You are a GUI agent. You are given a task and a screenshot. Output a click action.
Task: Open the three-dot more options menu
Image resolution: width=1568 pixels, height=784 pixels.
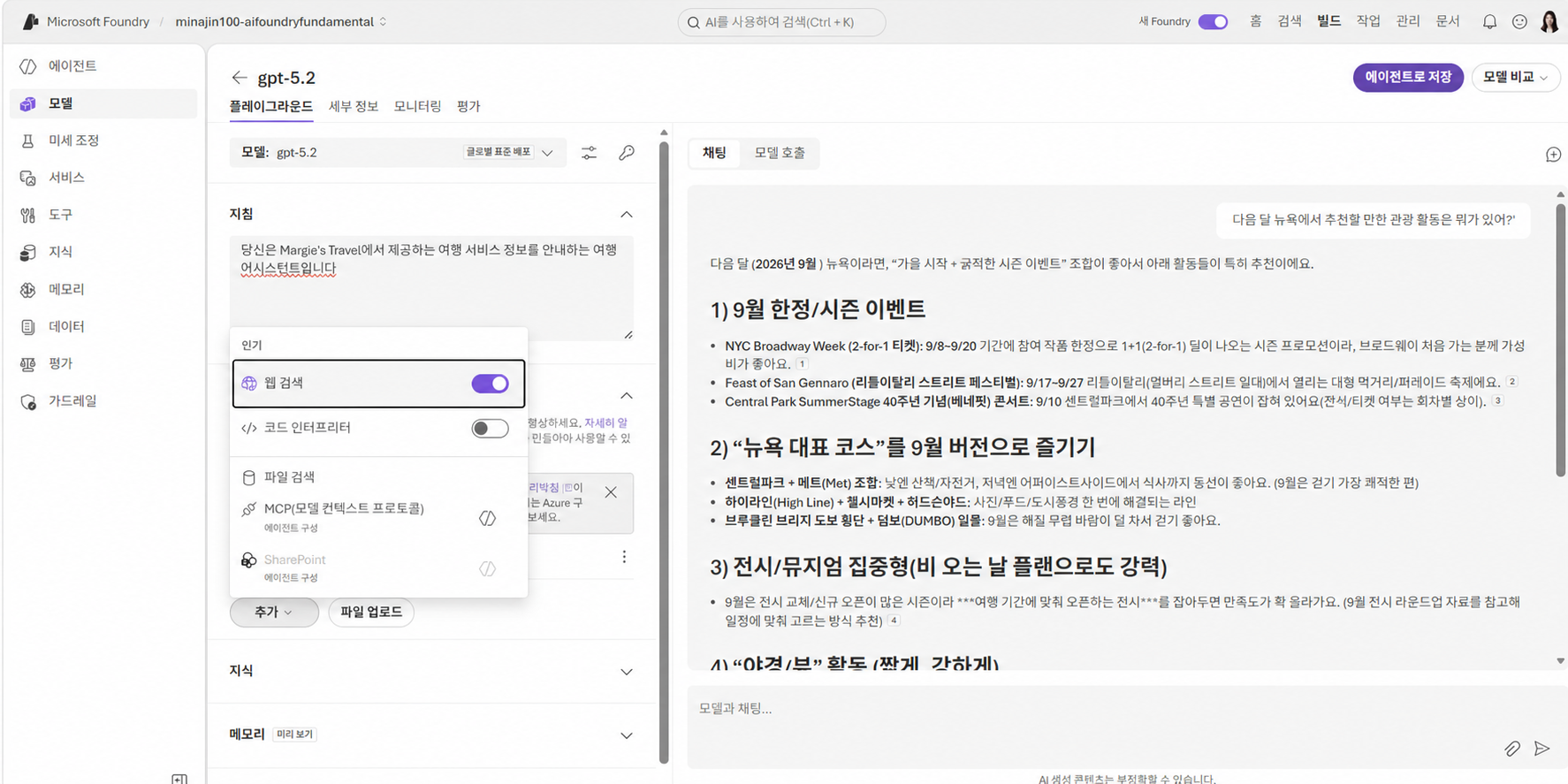coord(624,557)
